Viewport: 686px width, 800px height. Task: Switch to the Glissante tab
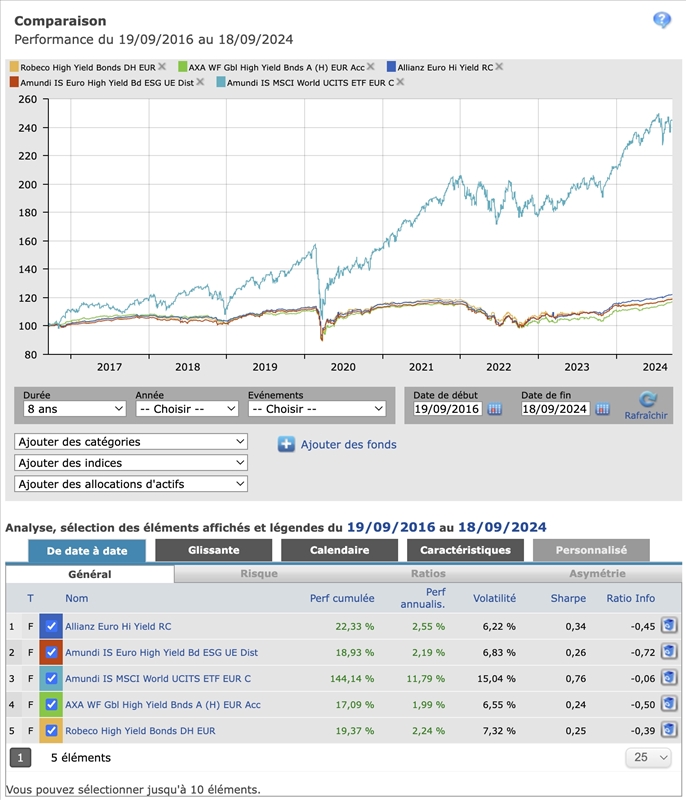pos(213,550)
